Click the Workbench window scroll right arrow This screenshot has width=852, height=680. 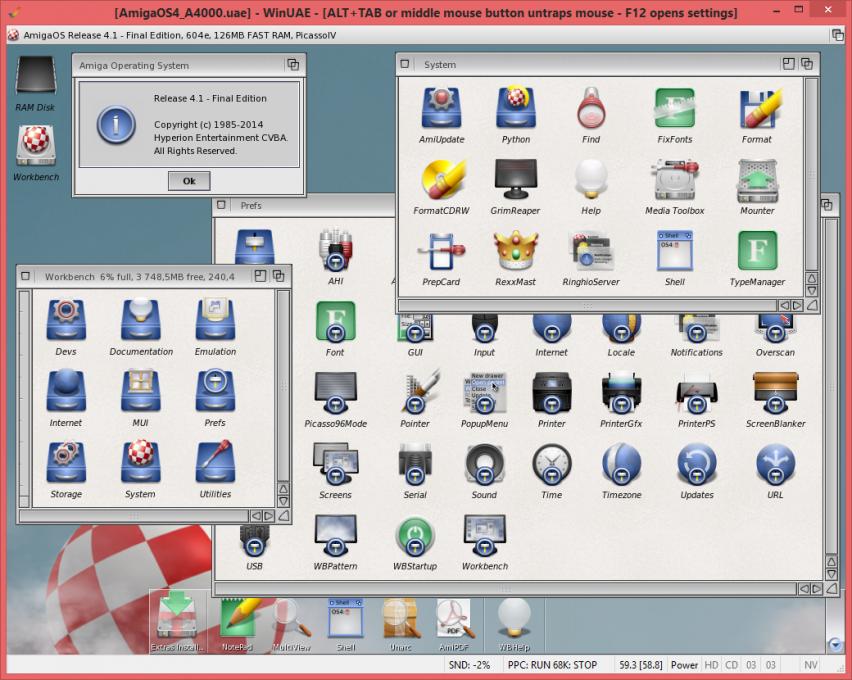coord(269,516)
